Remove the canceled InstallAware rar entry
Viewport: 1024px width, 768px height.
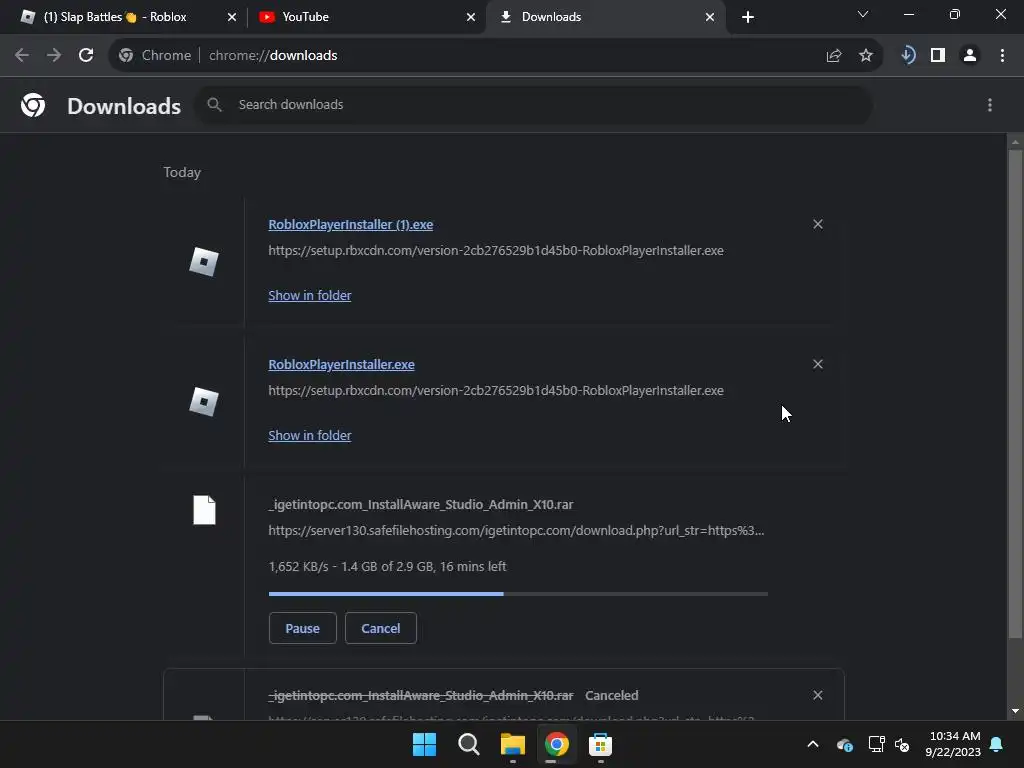point(818,695)
